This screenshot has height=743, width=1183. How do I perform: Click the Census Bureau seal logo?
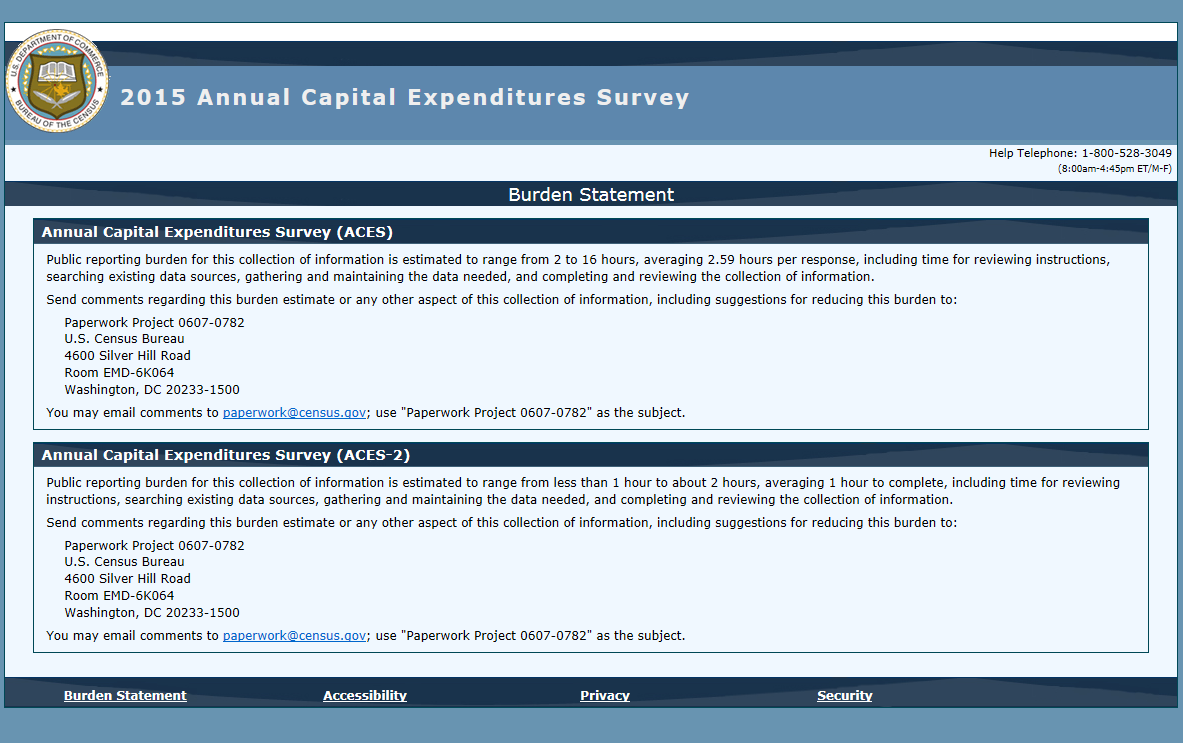(57, 81)
